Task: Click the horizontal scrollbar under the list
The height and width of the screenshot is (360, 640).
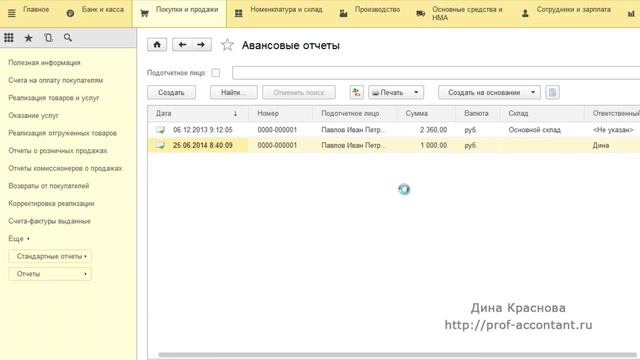Action: (x=397, y=355)
